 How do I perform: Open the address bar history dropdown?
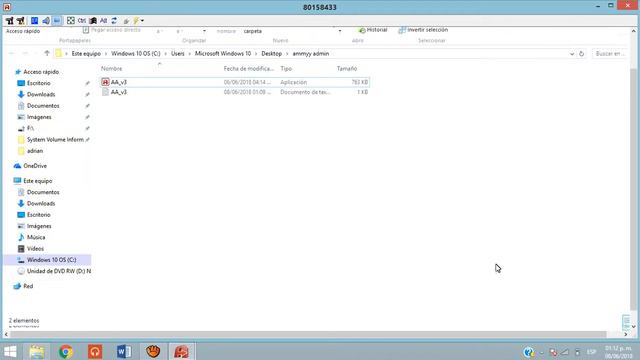pyautogui.click(x=572, y=54)
